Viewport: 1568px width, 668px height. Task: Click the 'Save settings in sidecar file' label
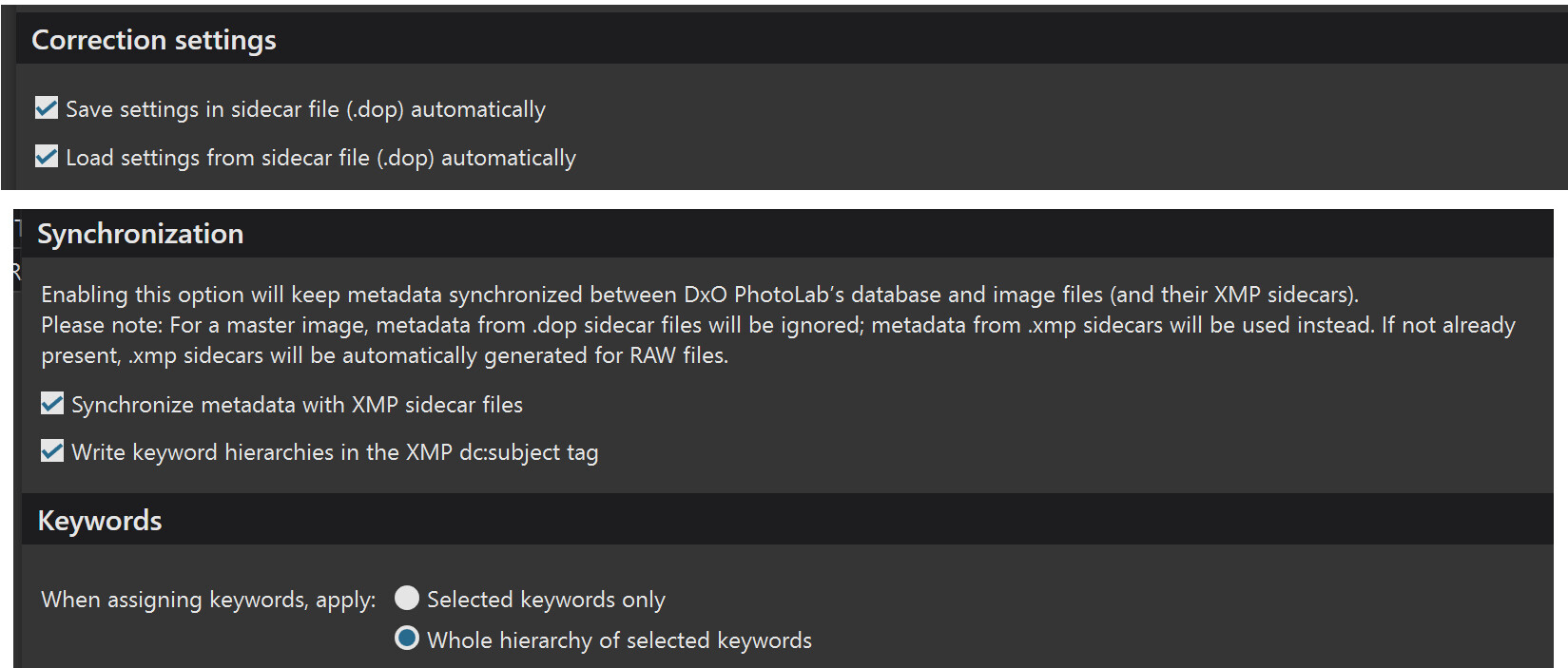[305, 109]
